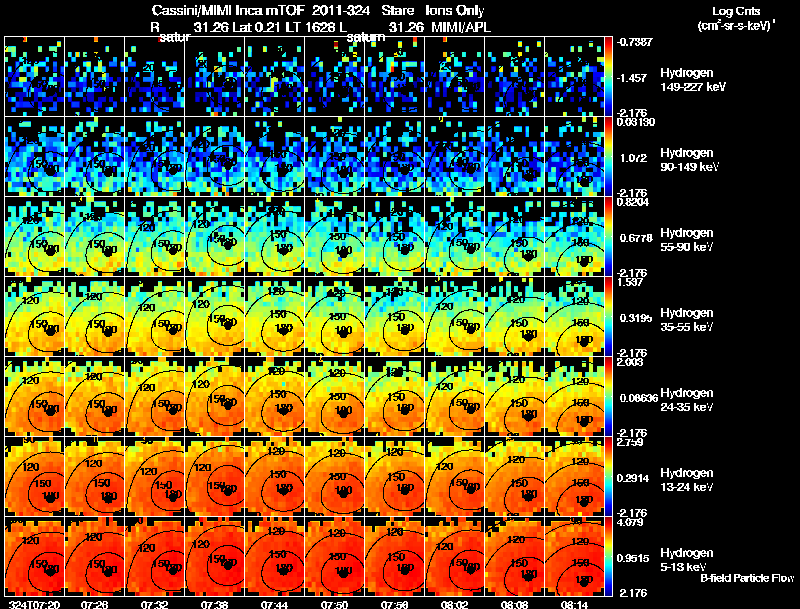The height and width of the screenshot is (609, 800).
Task: Click the Hydrogen 90-149 keV row label
Action: (689, 160)
